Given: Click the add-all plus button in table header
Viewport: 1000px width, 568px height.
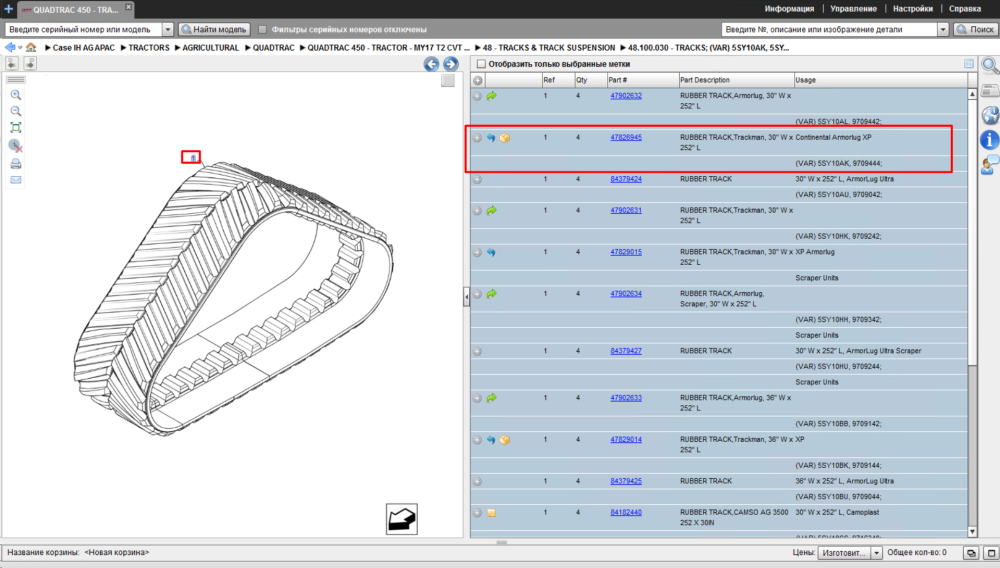Looking at the screenshot, I should click(x=478, y=80).
